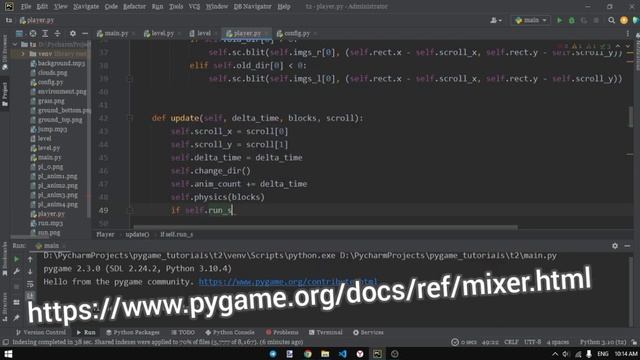Open the DB Navigator menu
640x360 pixels.
252,7
